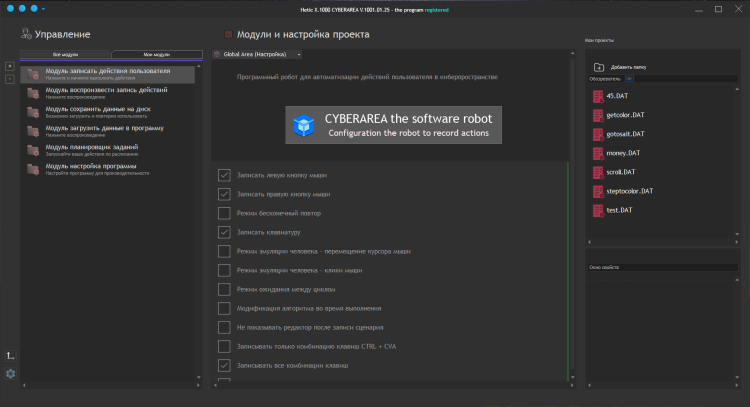The image size is (750, 407).
Task: Click the add folder icon in projects
Action: point(598,67)
